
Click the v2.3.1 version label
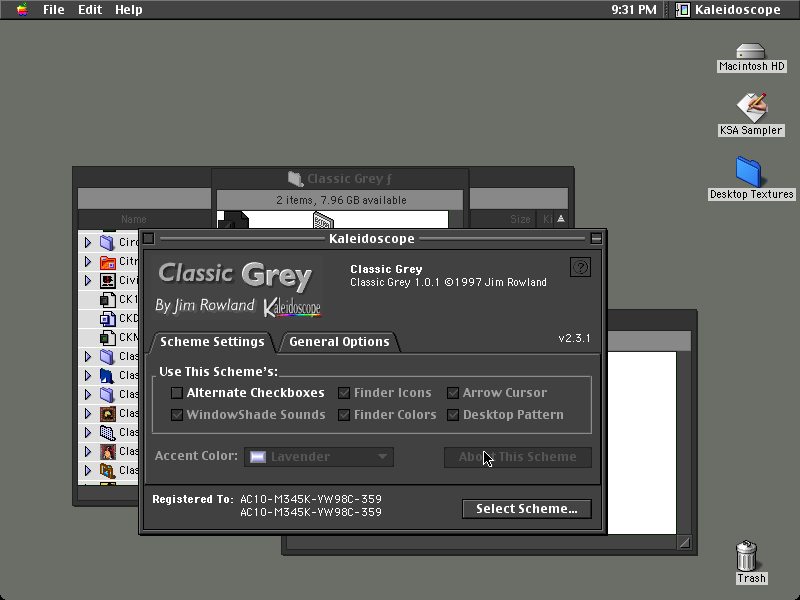tap(574, 338)
